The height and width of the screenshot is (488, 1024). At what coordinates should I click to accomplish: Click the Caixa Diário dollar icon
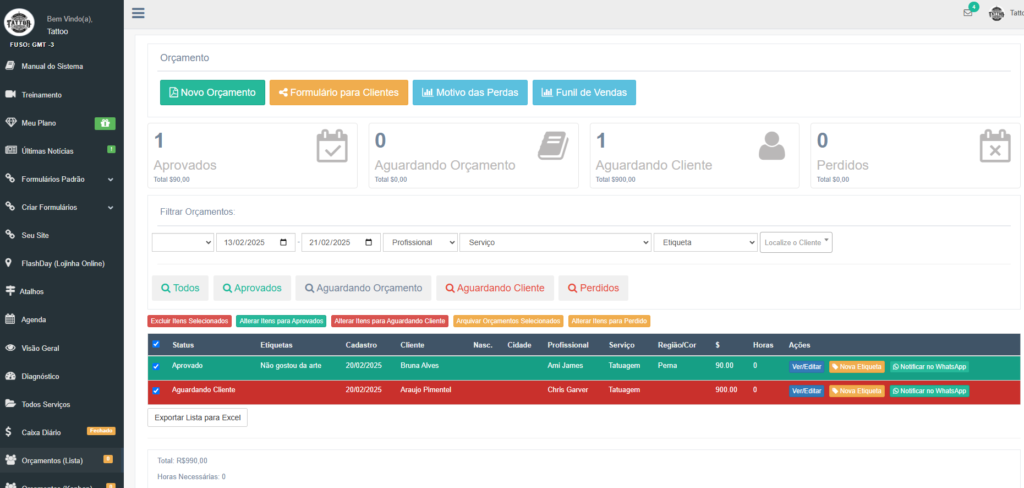(x=8, y=432)
